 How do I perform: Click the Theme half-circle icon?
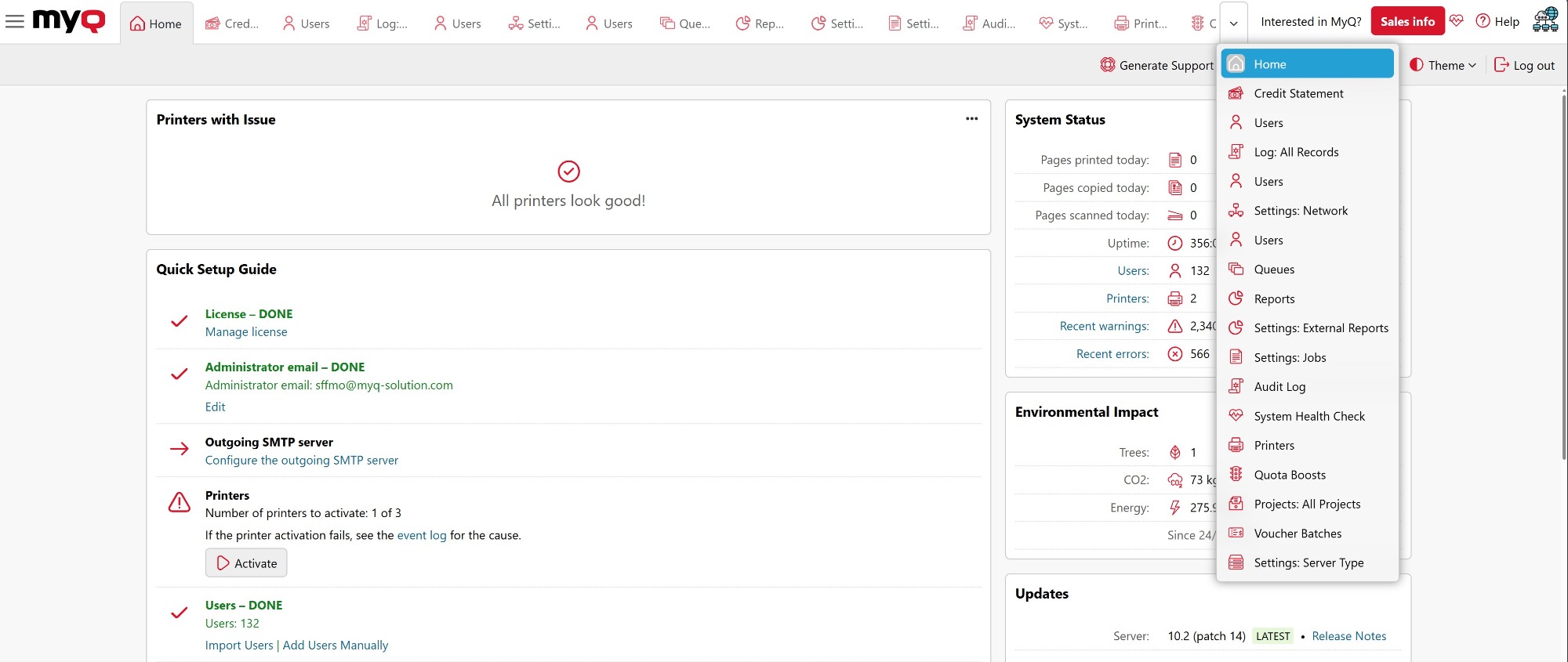(x=1417, y=65)
